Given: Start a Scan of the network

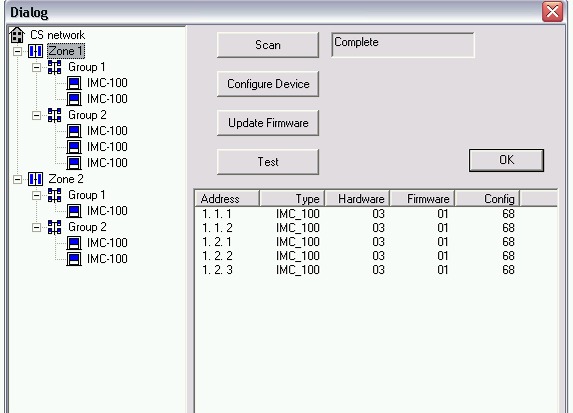Looking at the screenshot, I should pyautogui.click(x=268, y=45).
